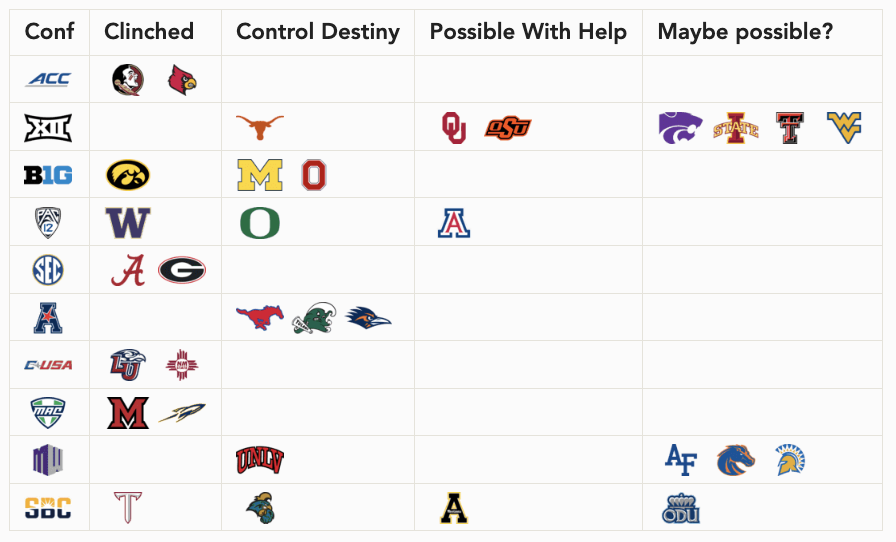This screenshot has height=542, width=896.
Task: Click the UNLV logo
Action: point(260,460)
